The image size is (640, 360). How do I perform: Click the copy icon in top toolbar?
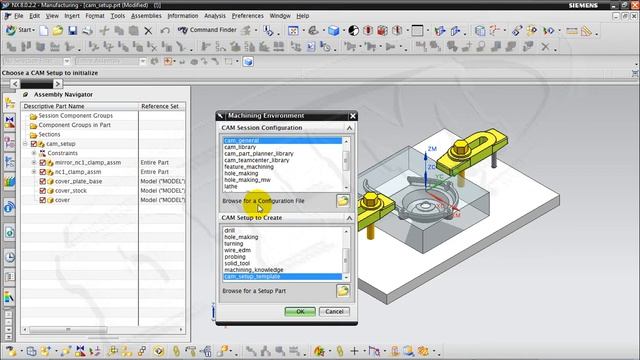pos(119,31)
